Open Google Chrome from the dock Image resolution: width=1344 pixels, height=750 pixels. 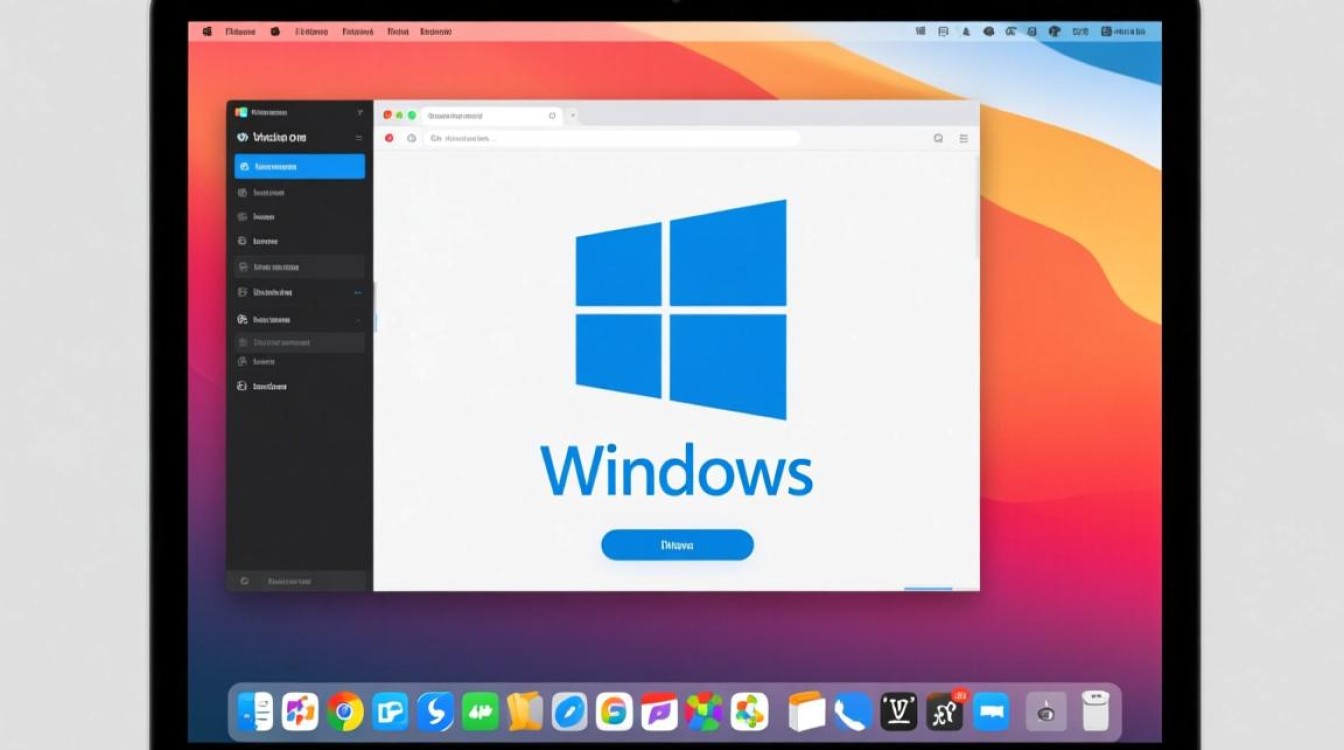pyautogui.click(x=345, y=712)
